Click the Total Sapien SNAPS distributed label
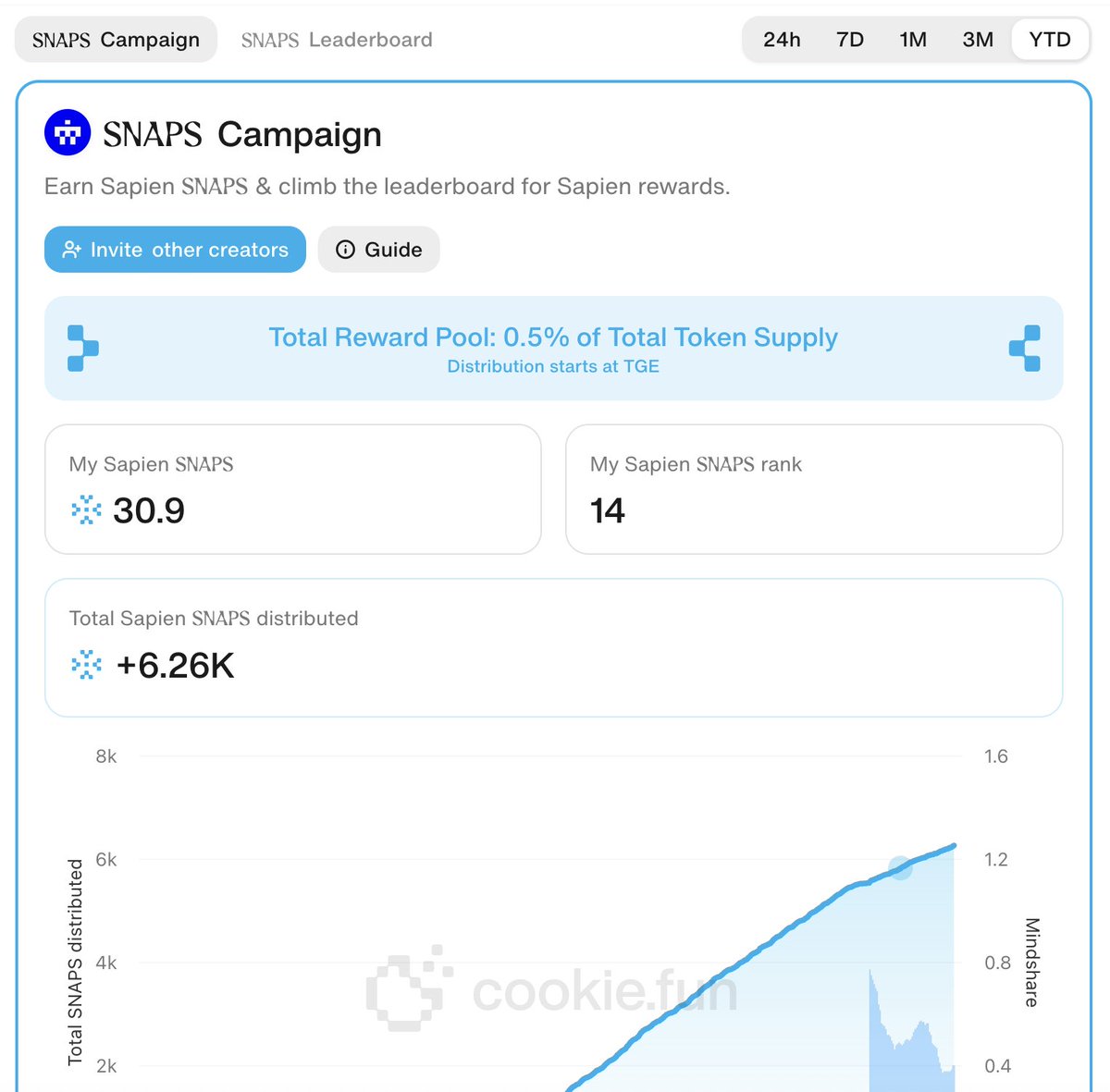 tap(214, 619)
